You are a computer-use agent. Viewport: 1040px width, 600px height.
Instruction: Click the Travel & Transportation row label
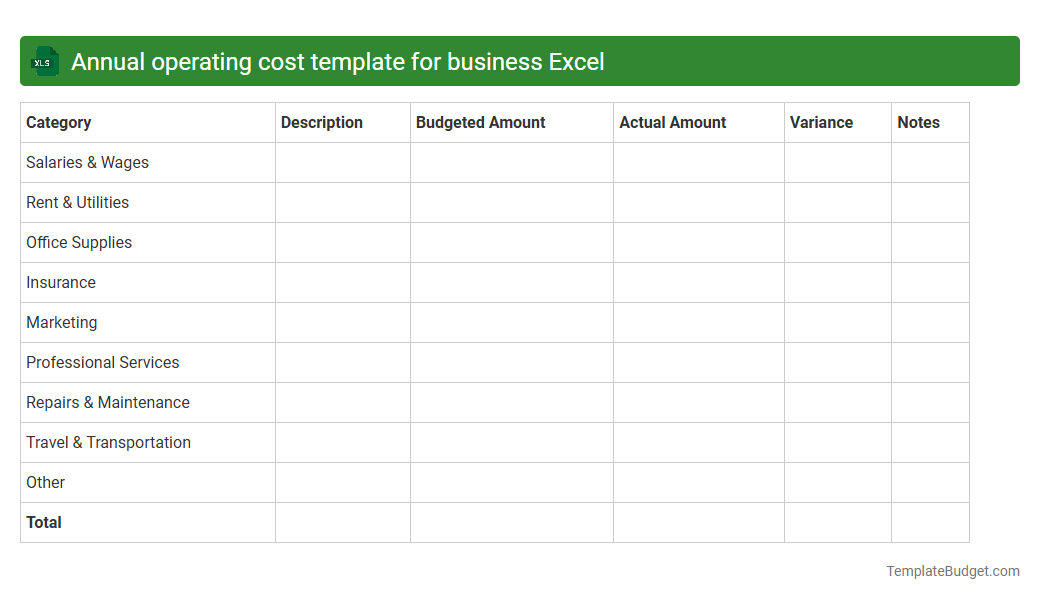point(108,442)
